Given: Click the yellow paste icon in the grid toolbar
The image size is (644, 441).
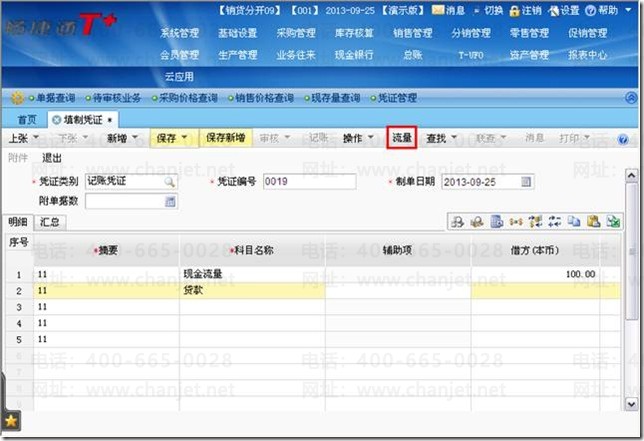Looking at the screenshot, I should point(593,222).
